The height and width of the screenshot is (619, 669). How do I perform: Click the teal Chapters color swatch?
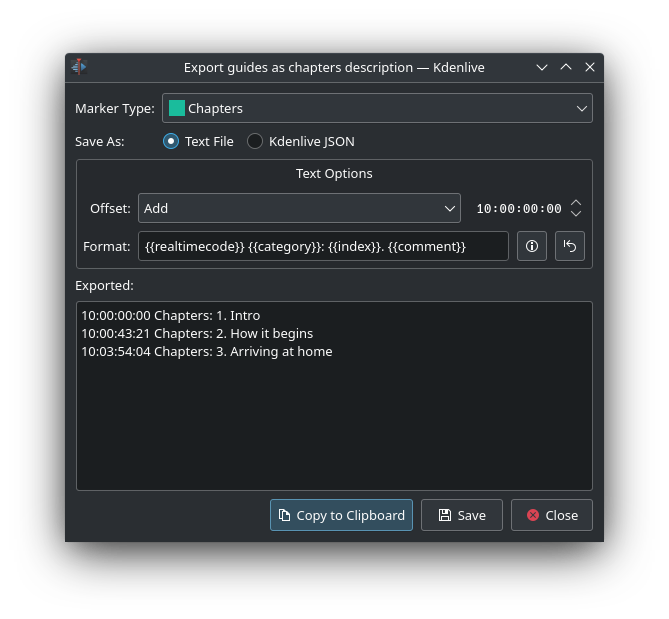[177, 108]
